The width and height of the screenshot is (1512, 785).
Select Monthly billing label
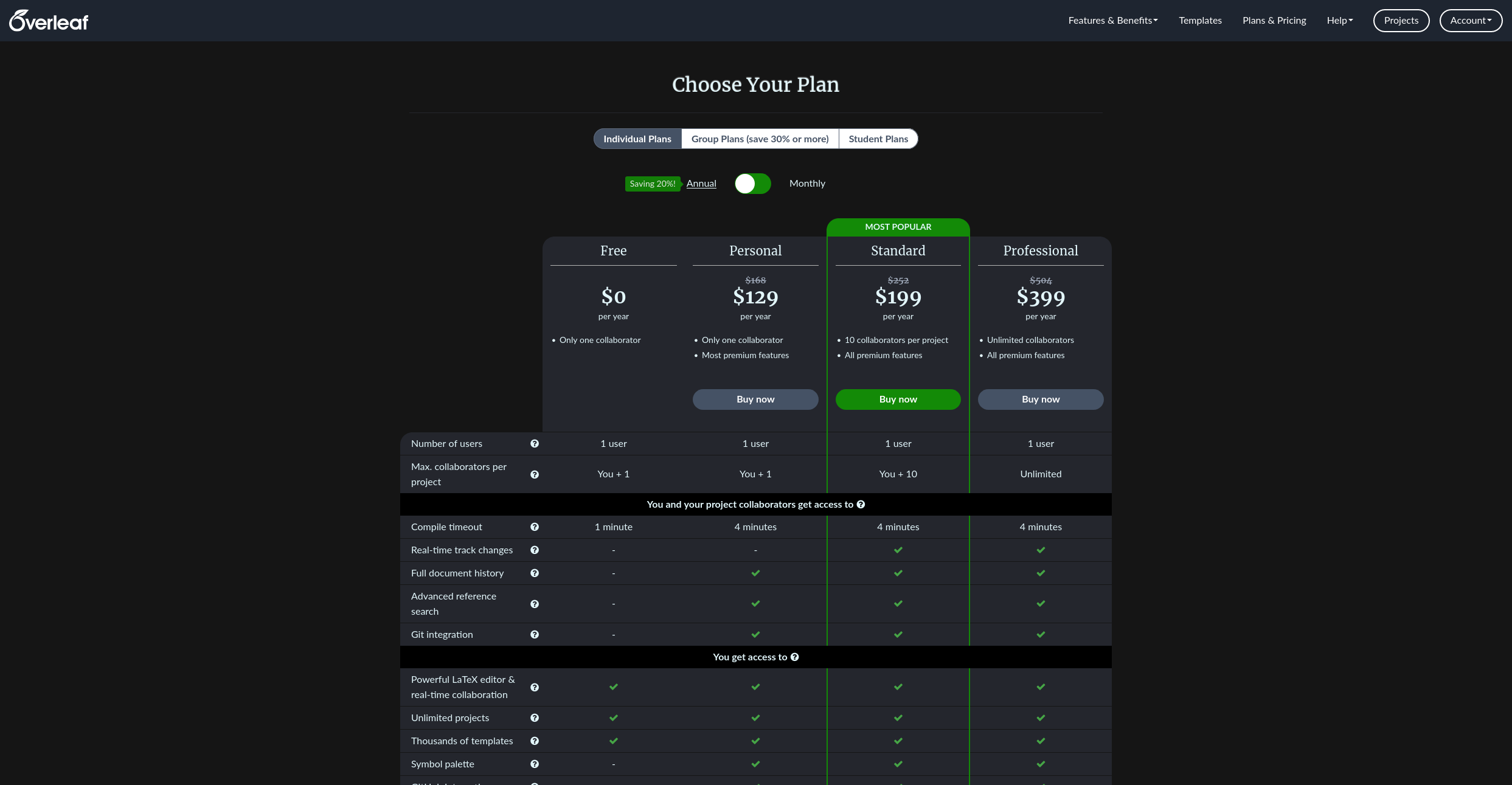pyautogui.click(x=807, y=184)
